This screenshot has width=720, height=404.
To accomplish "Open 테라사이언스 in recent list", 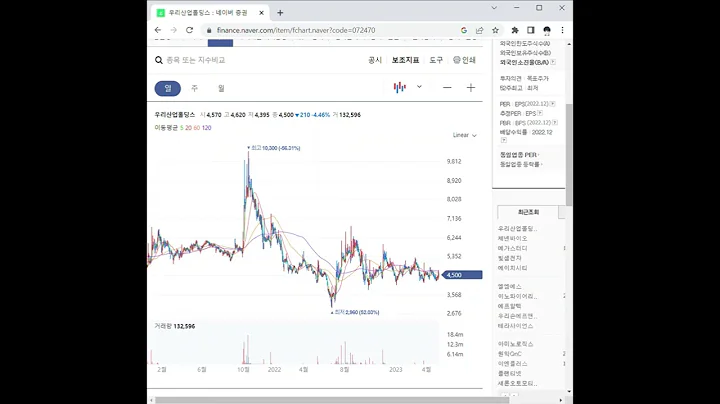I will click(515, 326).
